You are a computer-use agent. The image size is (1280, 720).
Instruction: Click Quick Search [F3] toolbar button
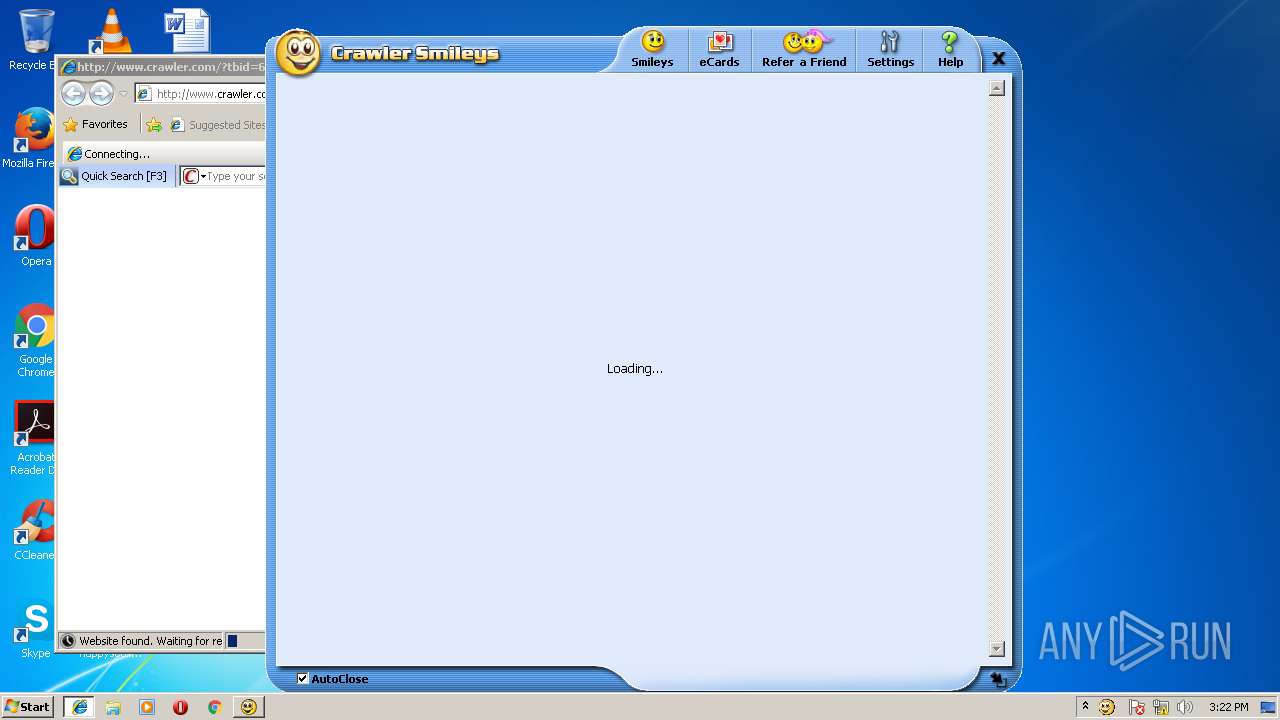(114, 176)
